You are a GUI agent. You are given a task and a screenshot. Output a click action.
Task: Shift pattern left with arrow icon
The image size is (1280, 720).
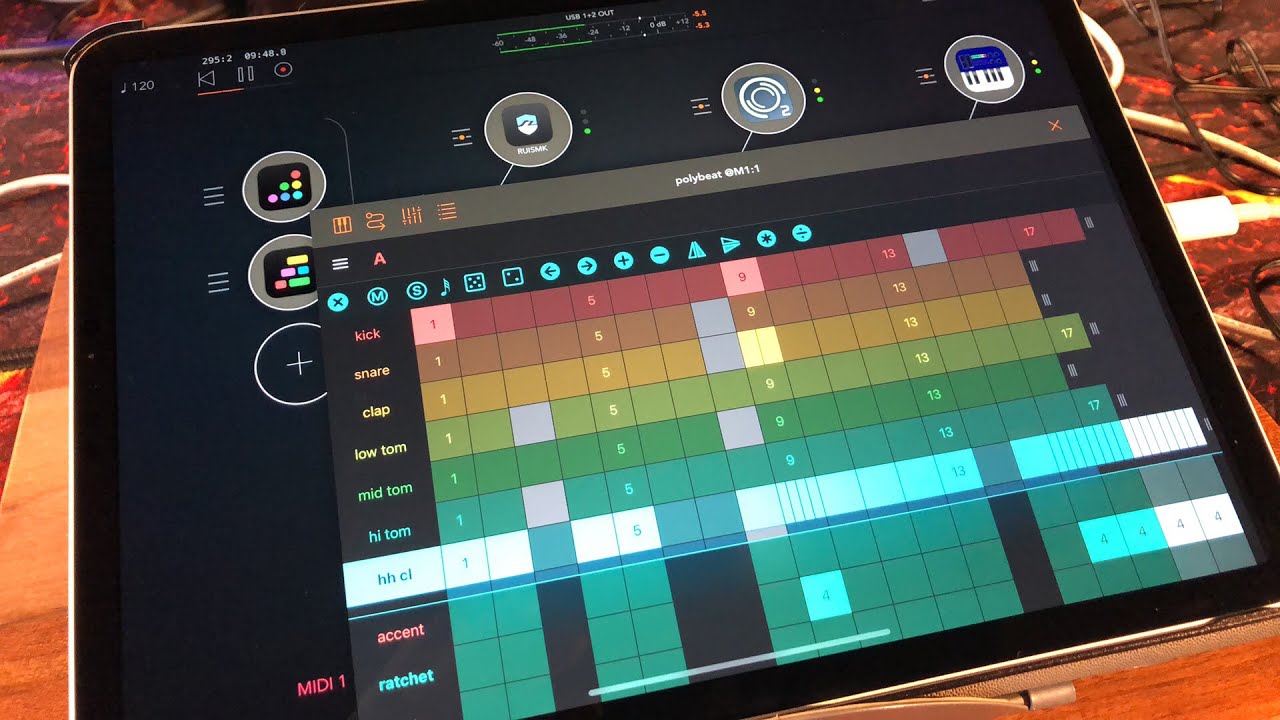pyautogui.click(x=549, y=271)
